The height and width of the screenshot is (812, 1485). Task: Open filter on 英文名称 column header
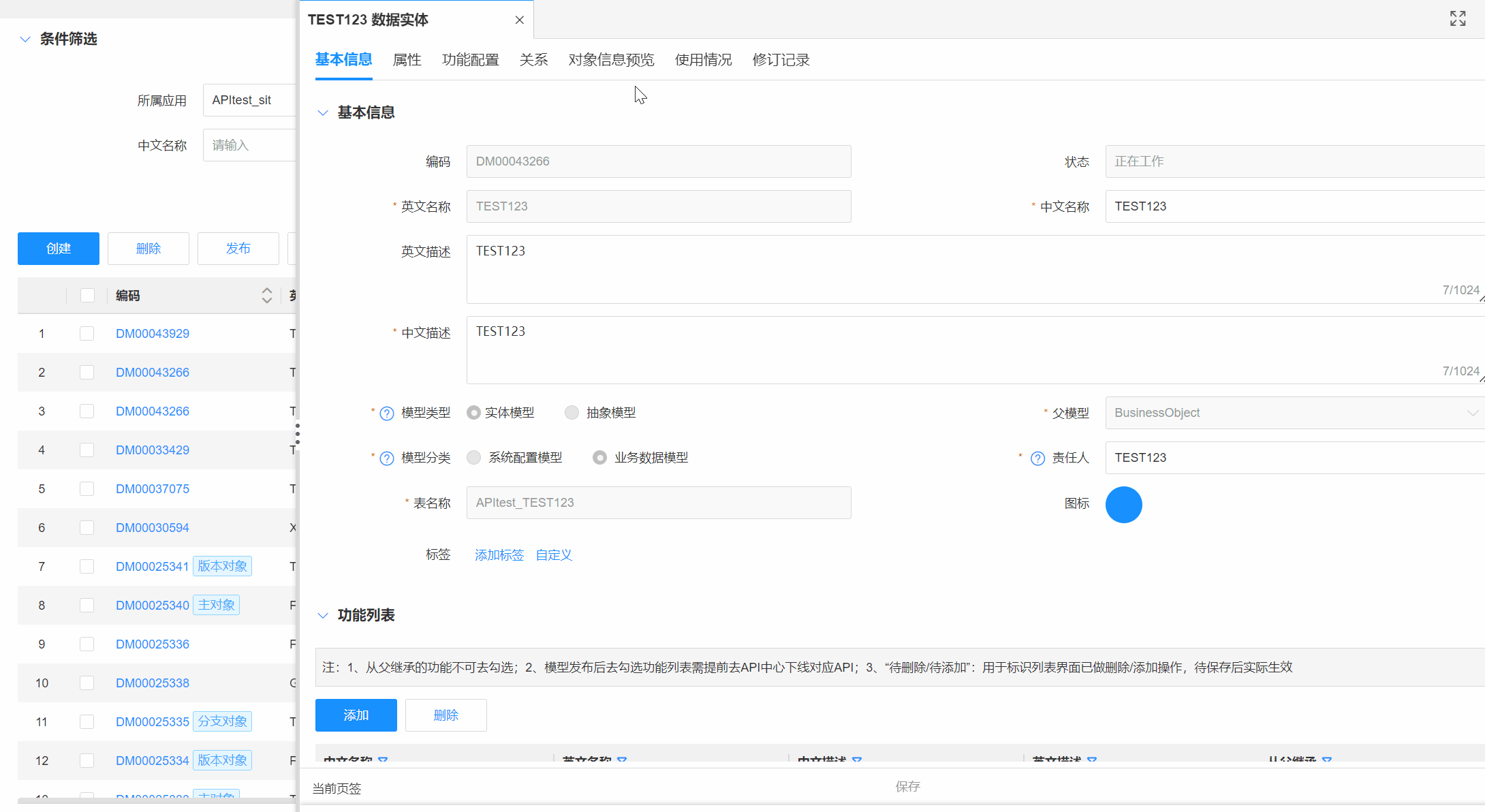point(622,760)
